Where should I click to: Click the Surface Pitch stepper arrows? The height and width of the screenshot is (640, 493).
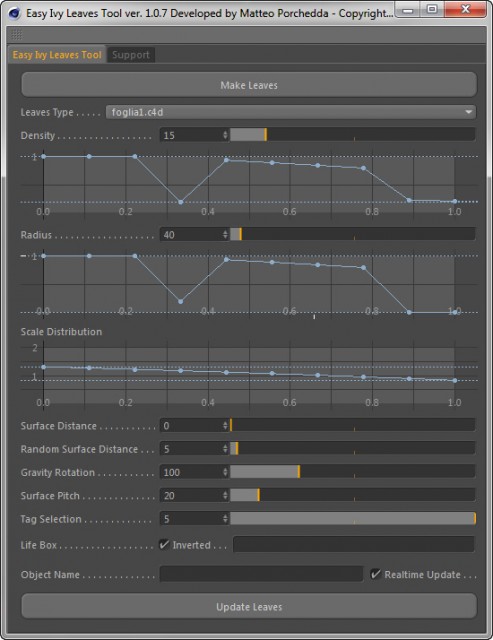(x=225, y=496)
